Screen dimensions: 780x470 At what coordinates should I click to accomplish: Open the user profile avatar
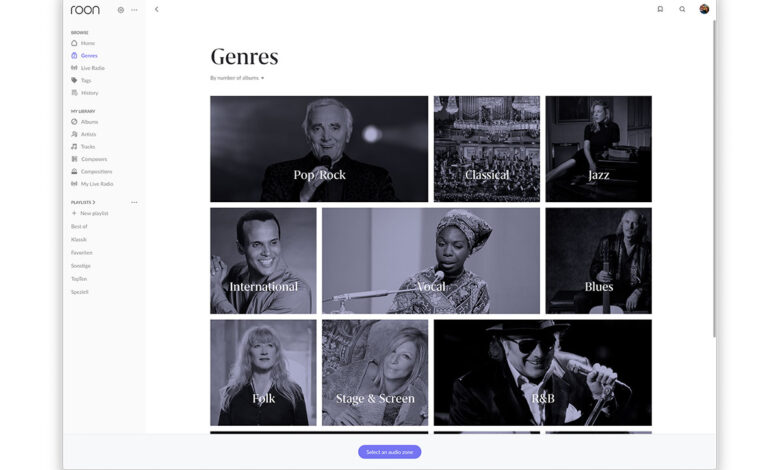[704, 9]
